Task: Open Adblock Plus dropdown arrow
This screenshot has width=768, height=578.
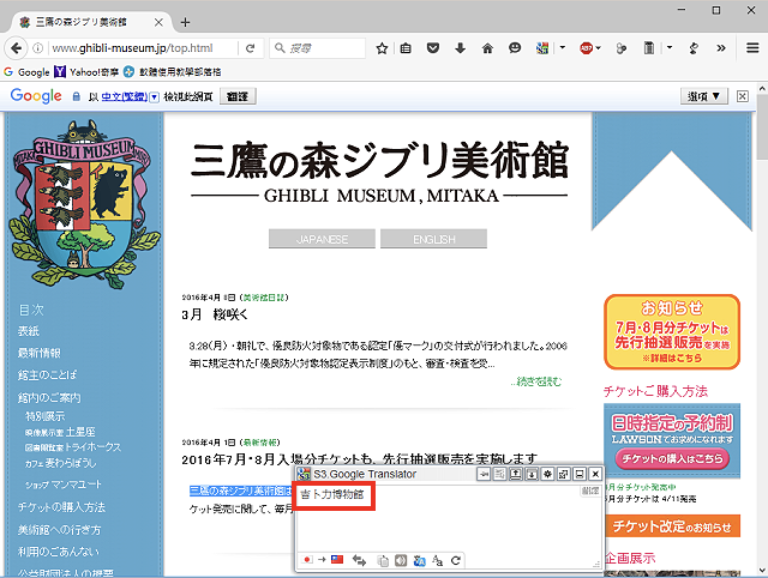Action: tap(598, 48)
